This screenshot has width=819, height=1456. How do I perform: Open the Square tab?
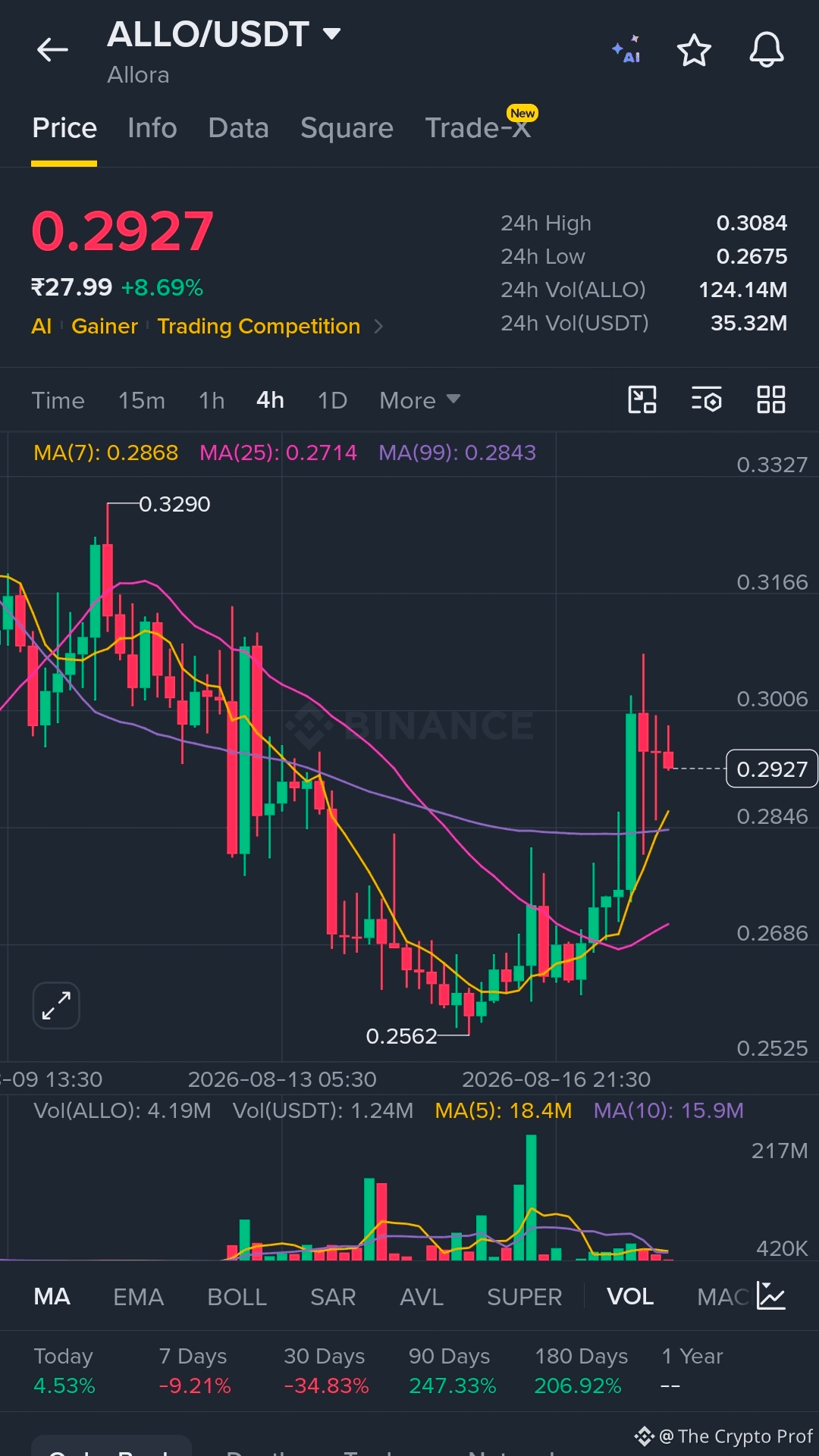tap(347, 128)
